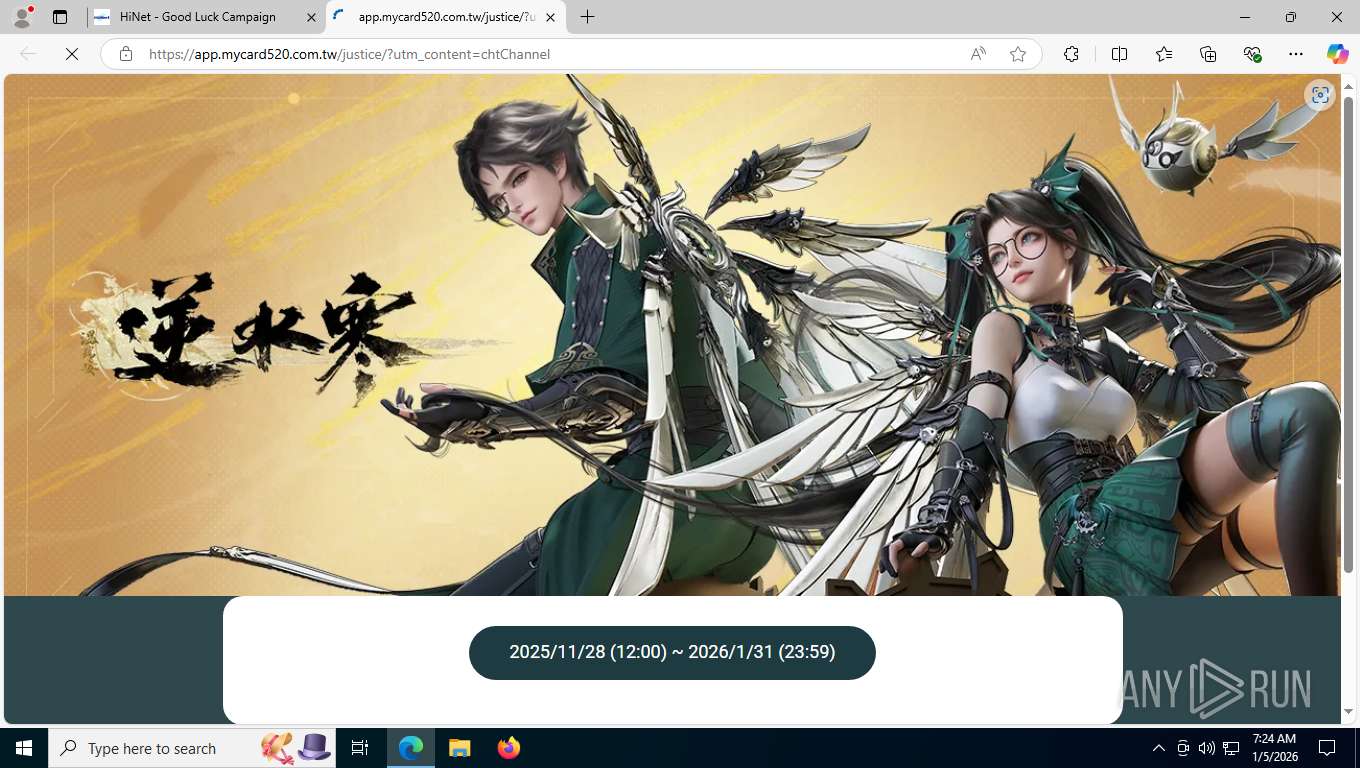Click the campaign date range button
This screenshot has height=768, width=1360.
[x=672, y=652]
